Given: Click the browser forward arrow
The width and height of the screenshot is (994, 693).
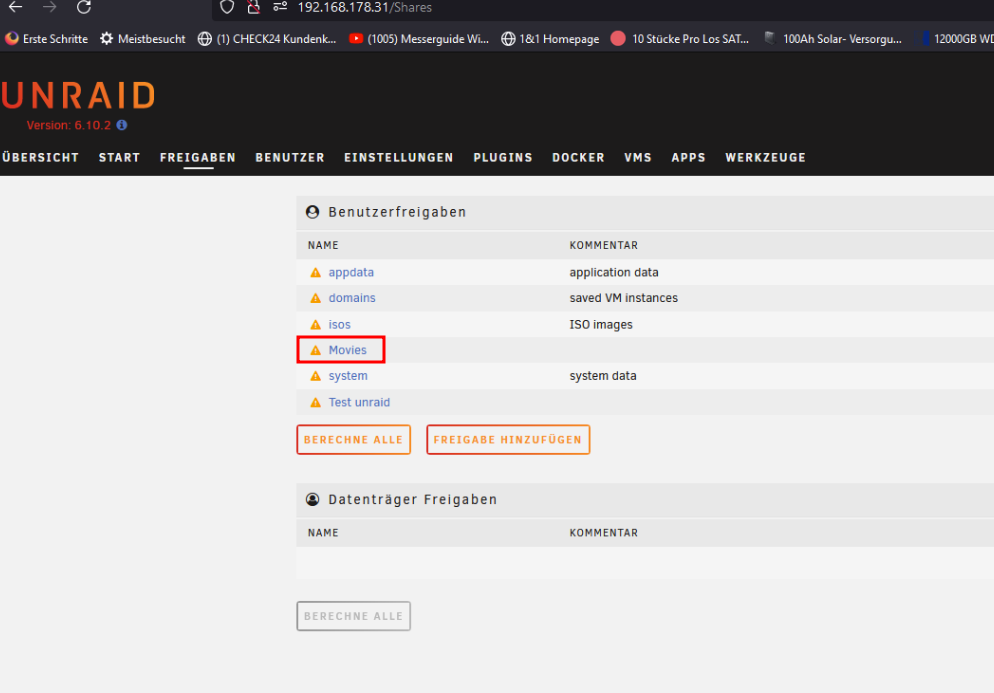Looking at the screenshot, I should pos(49,7).
